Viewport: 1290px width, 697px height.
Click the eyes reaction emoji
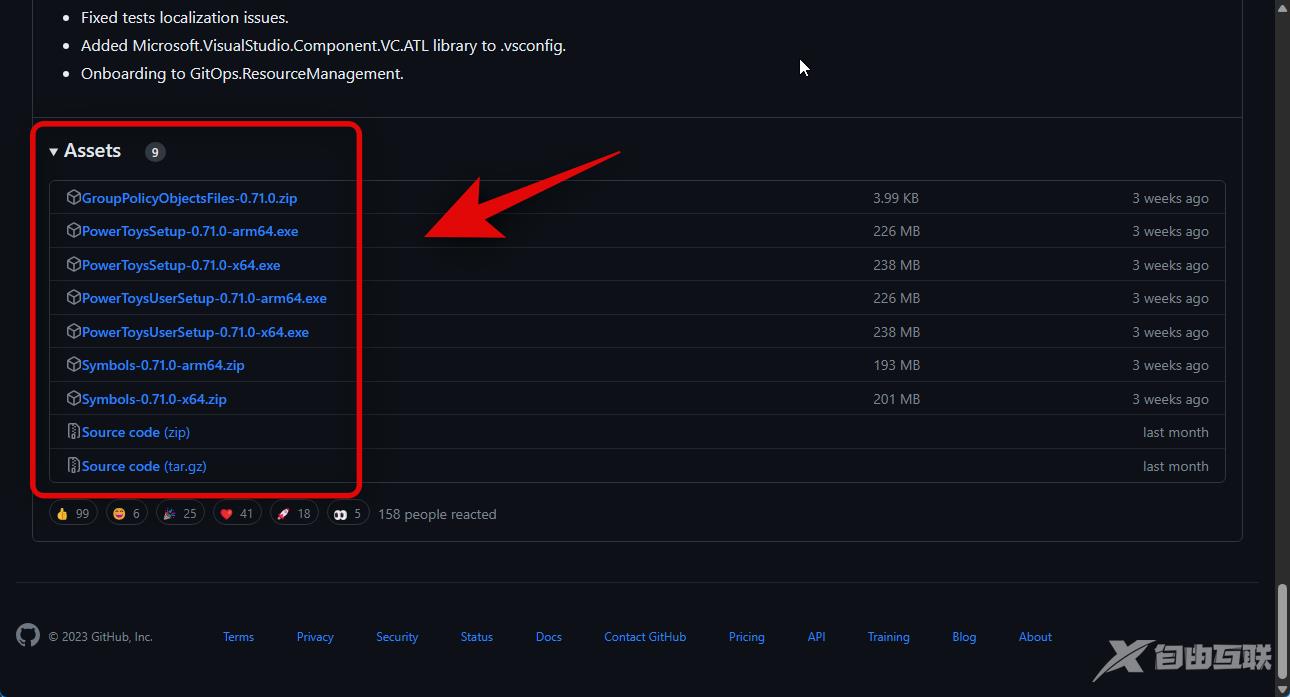coord(340,514)
